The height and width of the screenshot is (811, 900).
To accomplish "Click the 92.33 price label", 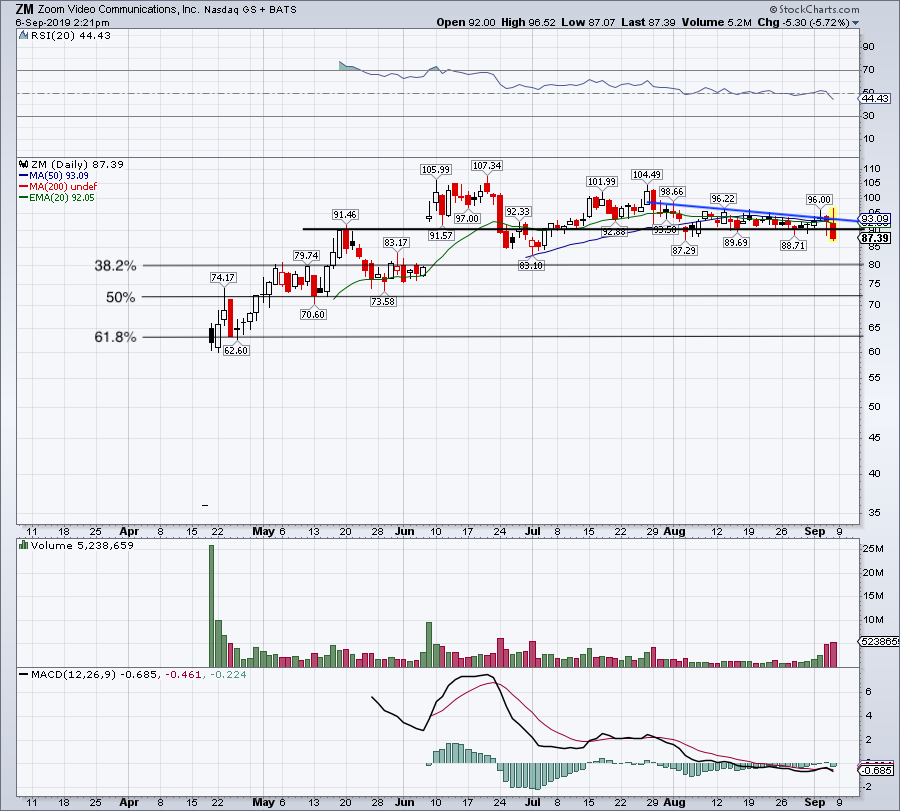I will click(518, 211).
